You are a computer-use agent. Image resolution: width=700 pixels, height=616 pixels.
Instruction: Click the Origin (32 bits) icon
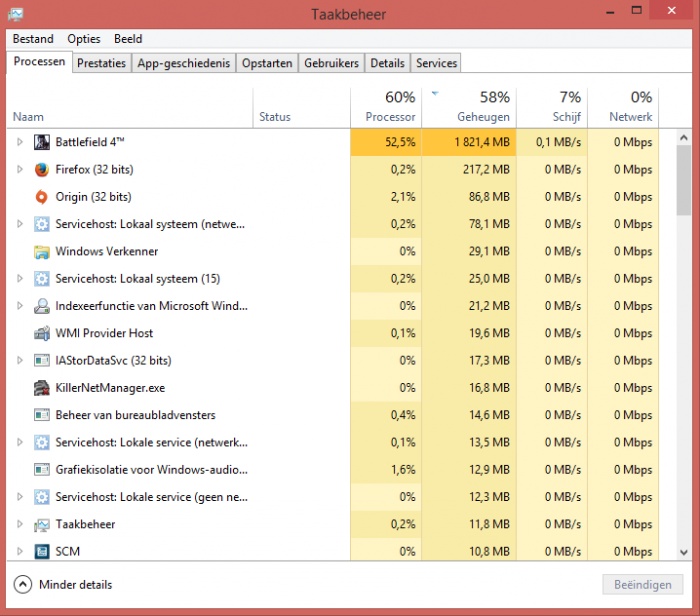coord(42,197)
